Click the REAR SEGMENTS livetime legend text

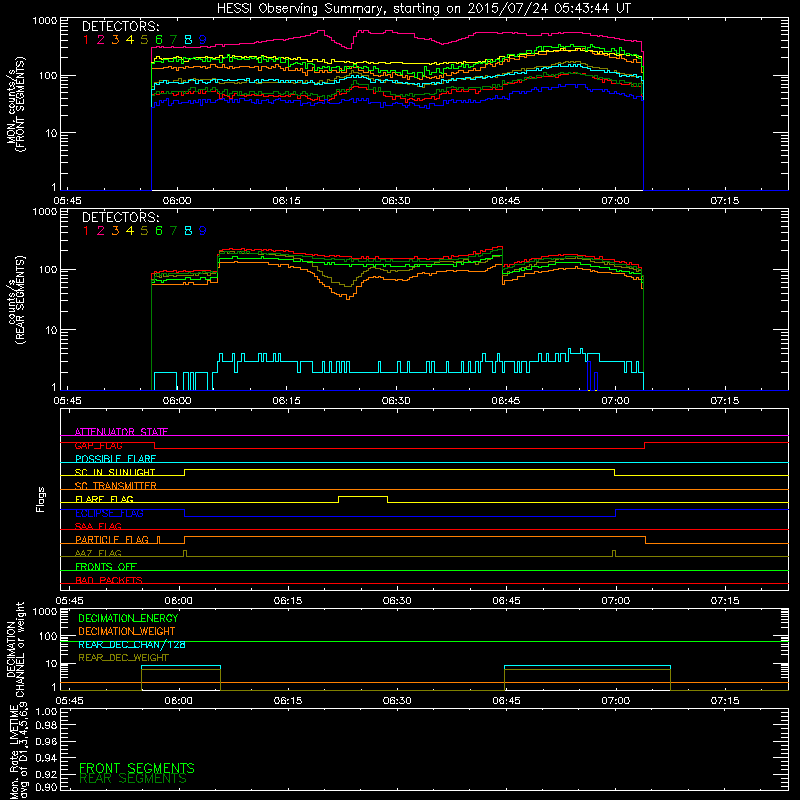pyautogui.click(x=133, y=779)
